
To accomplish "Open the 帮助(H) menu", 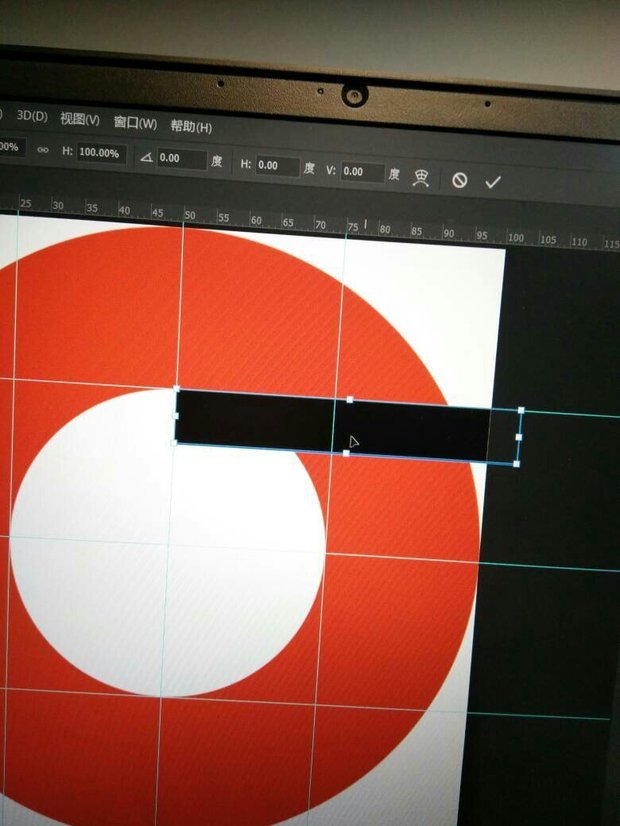I will click(190, 127).
